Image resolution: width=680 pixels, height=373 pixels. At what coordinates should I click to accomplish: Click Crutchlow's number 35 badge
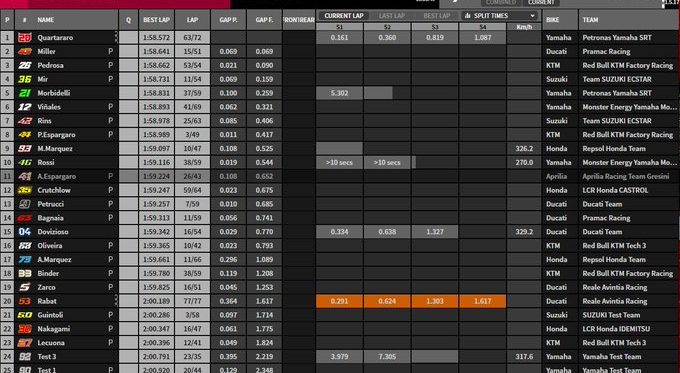25,190
